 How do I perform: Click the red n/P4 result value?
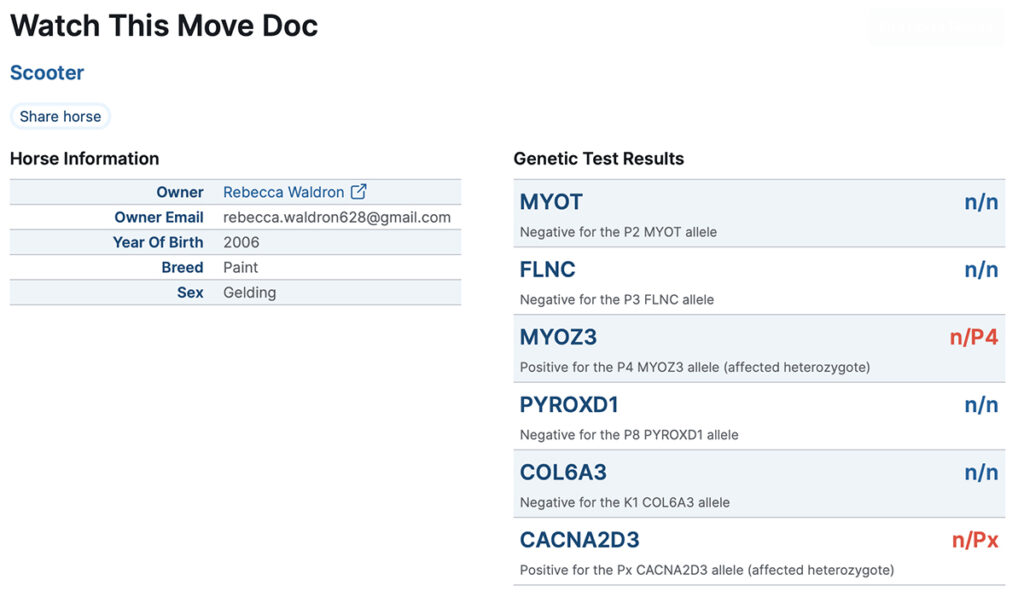973,337
